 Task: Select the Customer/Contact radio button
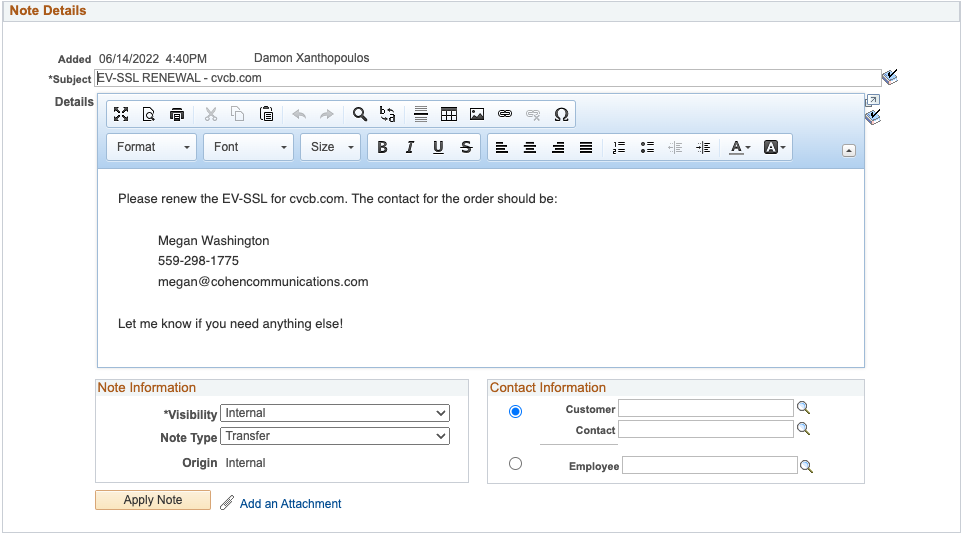coord(515,411)
